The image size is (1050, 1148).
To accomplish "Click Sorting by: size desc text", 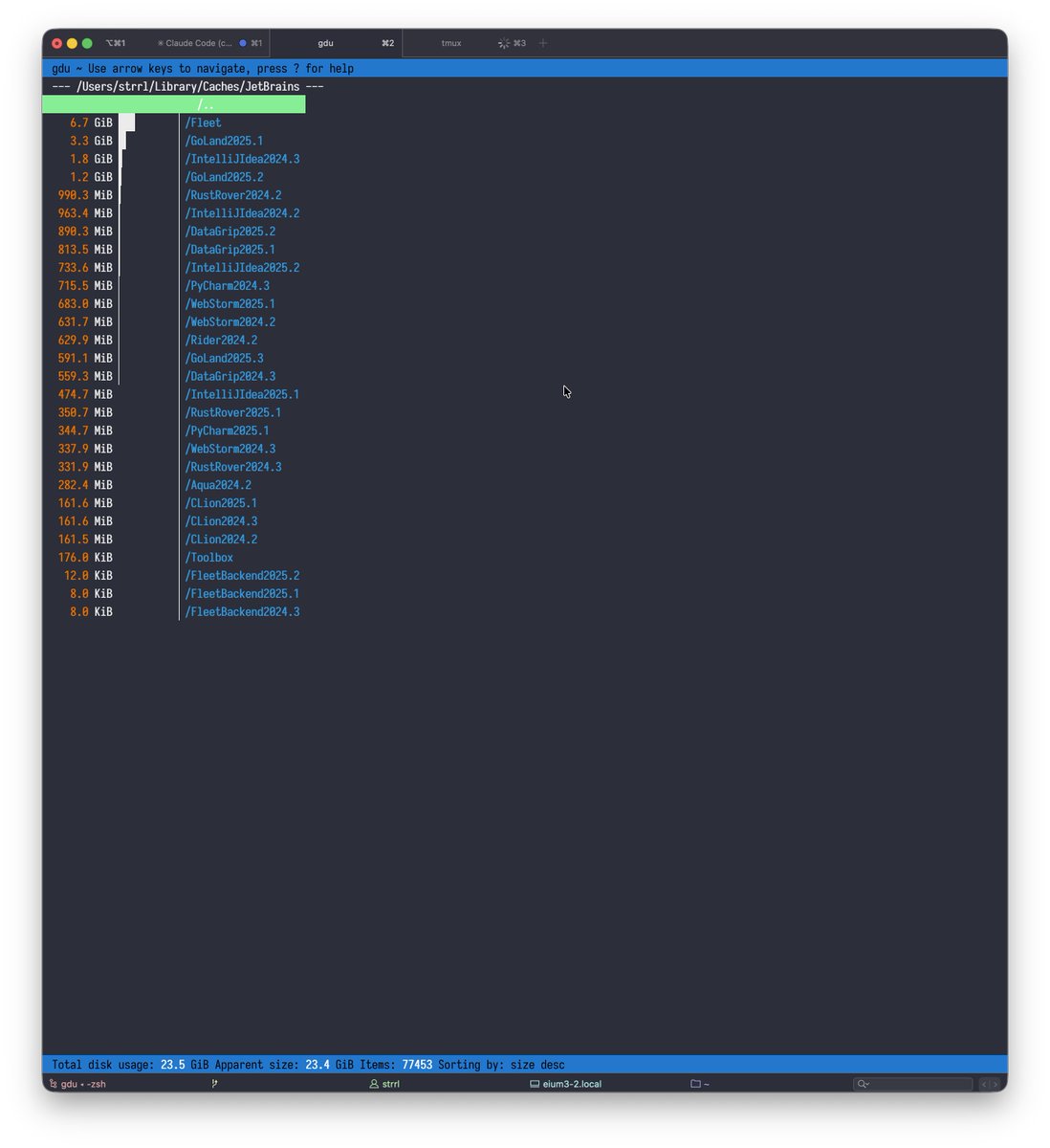I will (x=501, y=1065).
